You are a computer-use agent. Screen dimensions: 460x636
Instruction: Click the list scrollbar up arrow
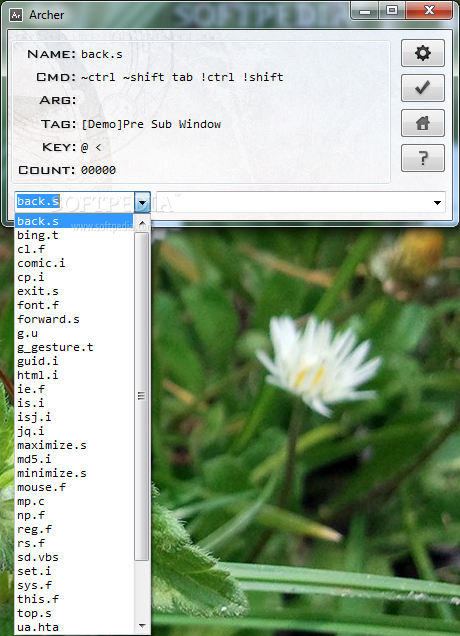pos(142,223)
